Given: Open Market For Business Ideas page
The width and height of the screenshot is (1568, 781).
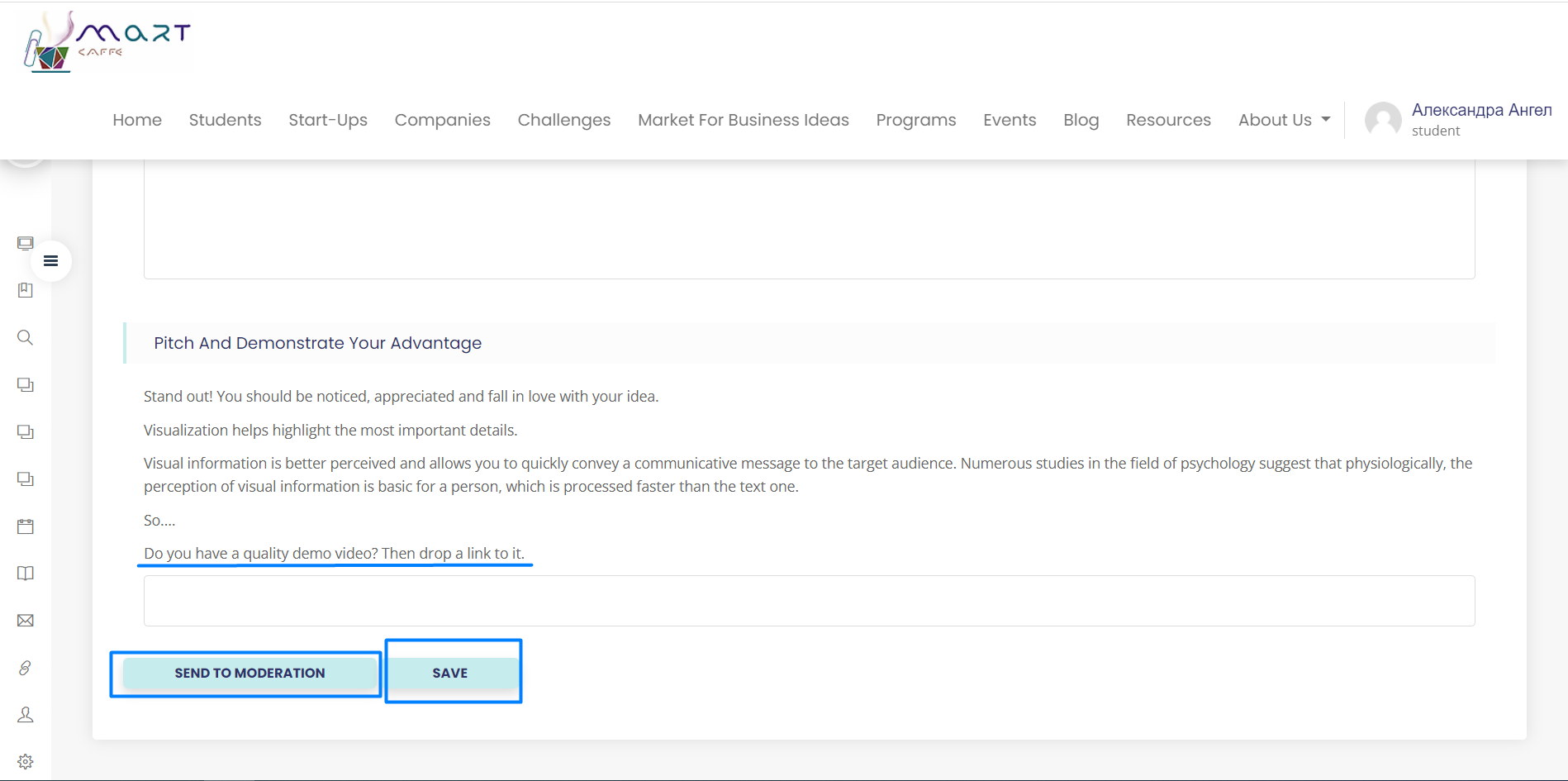Looking at the screenshot, I should click(744, 120).
